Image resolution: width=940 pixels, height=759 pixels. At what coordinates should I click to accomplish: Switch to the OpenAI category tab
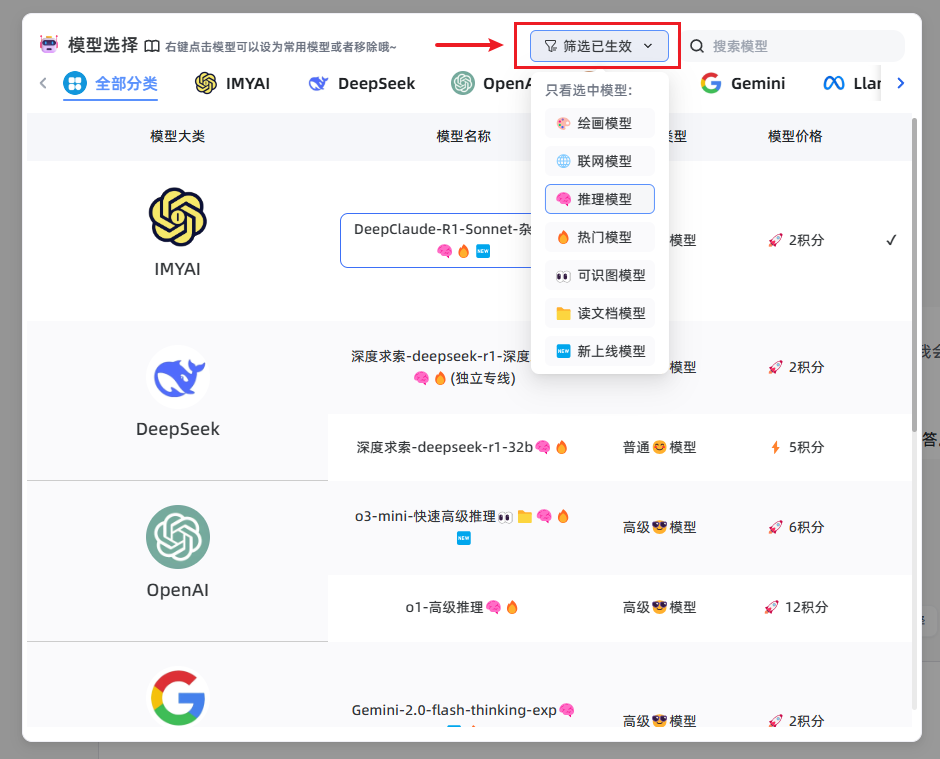click(492, 83)
